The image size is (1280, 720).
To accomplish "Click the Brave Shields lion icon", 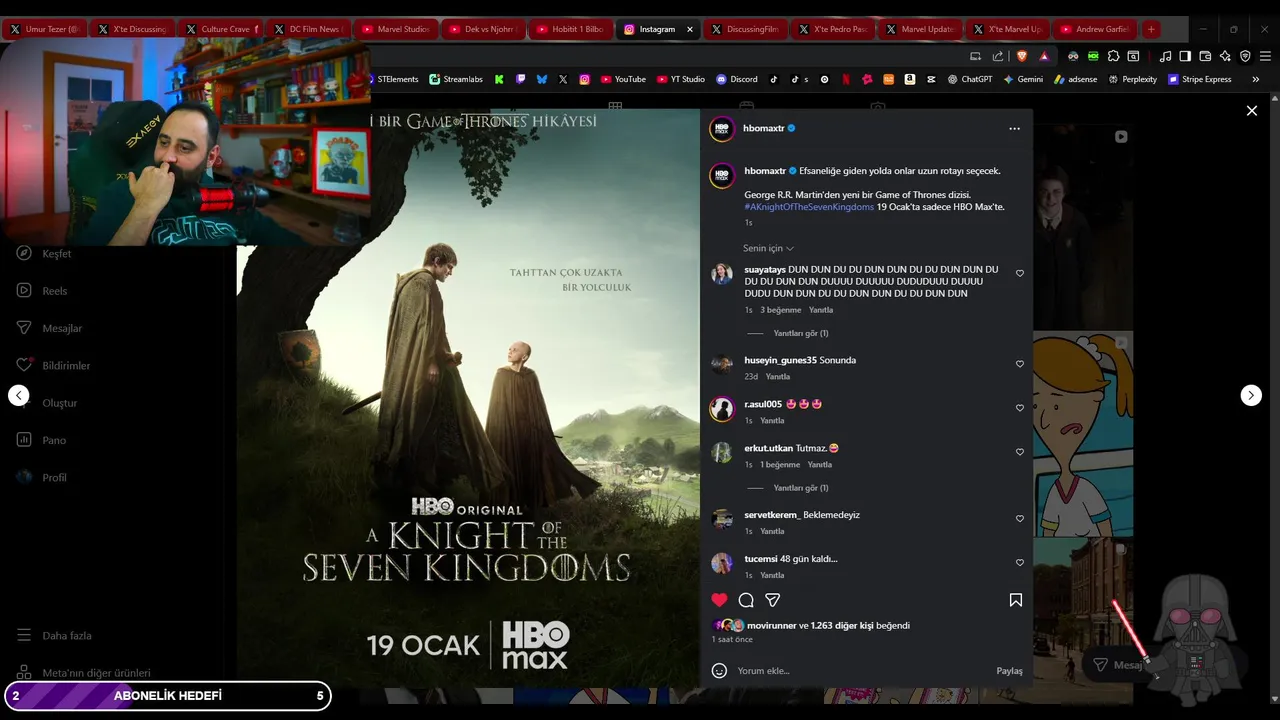I will pos(1022,56).
